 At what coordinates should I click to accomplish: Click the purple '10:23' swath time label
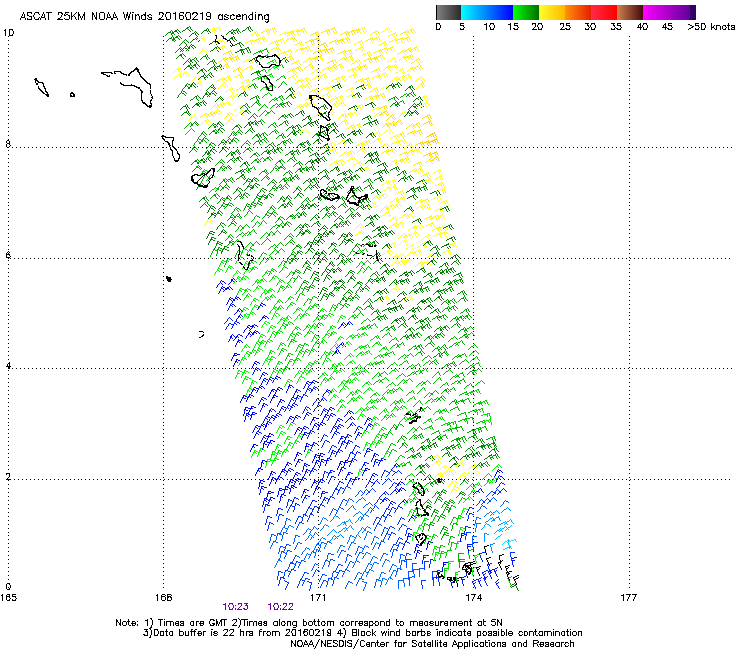tap(235, 607)
